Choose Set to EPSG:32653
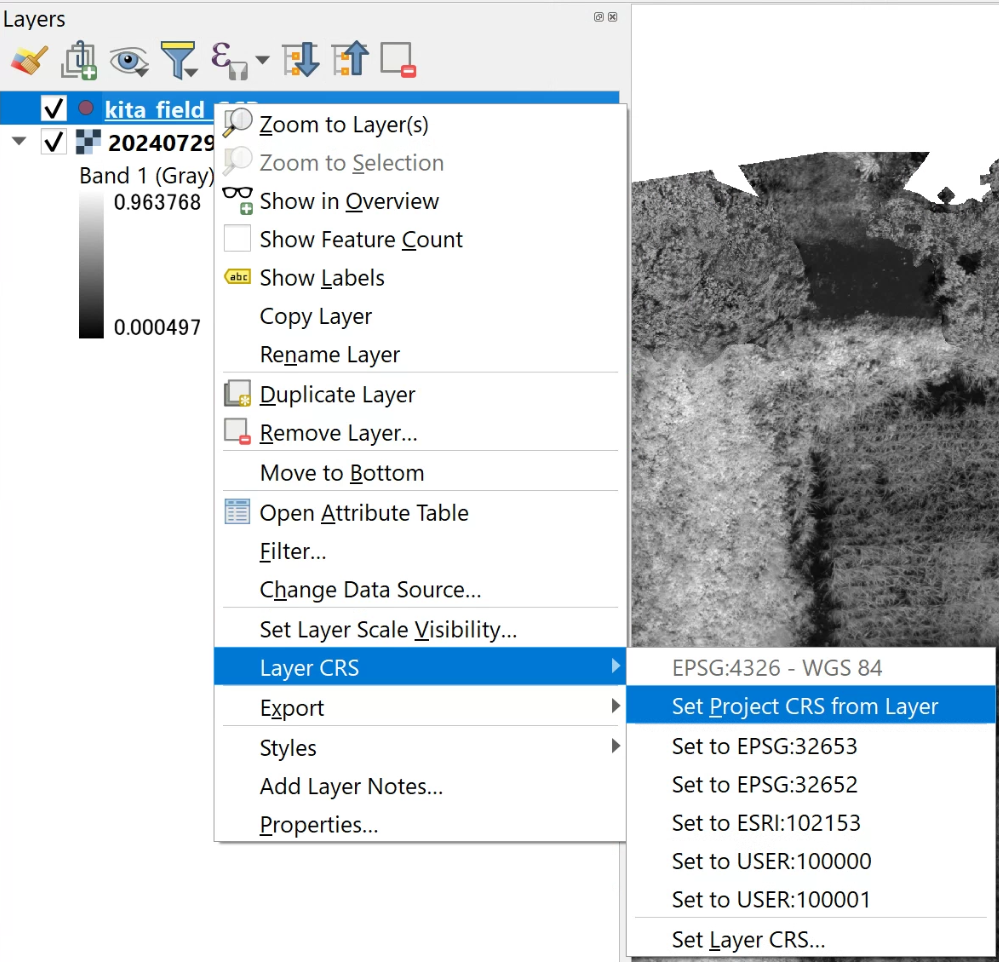Viewport: 999px width, 962px height. click(810, 746)
